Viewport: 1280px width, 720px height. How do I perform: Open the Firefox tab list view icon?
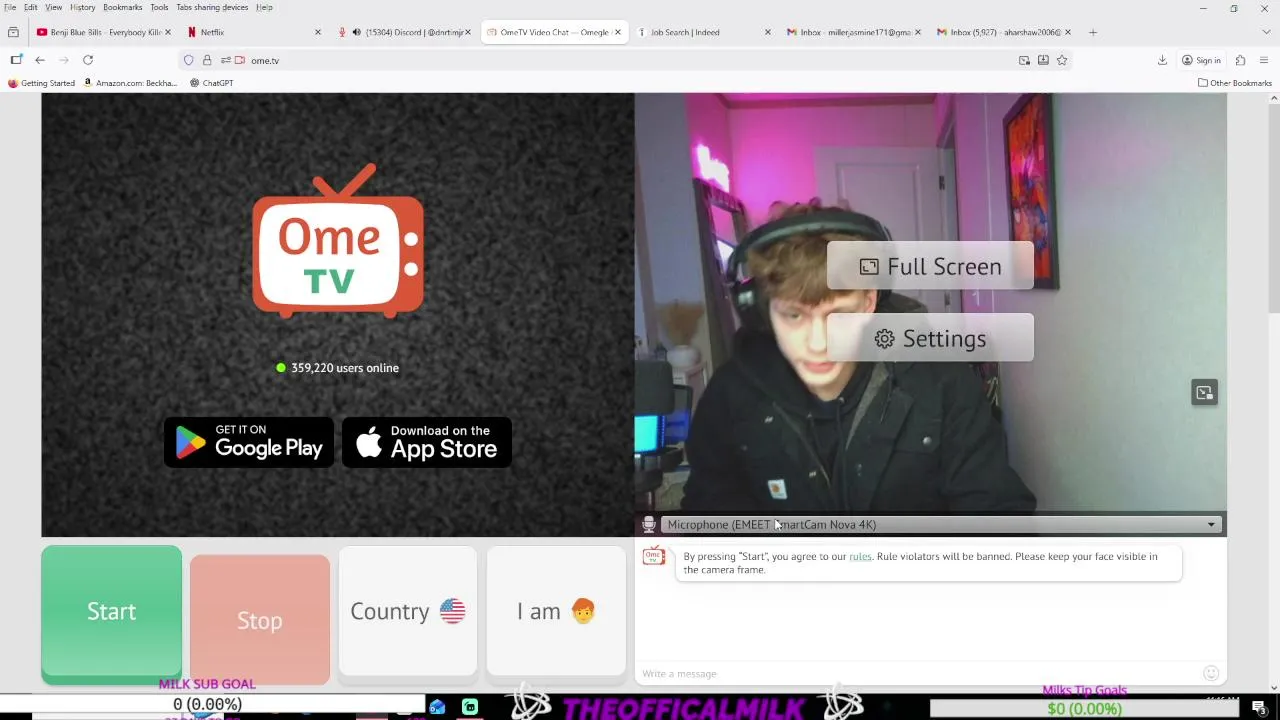tap(13, 32)
